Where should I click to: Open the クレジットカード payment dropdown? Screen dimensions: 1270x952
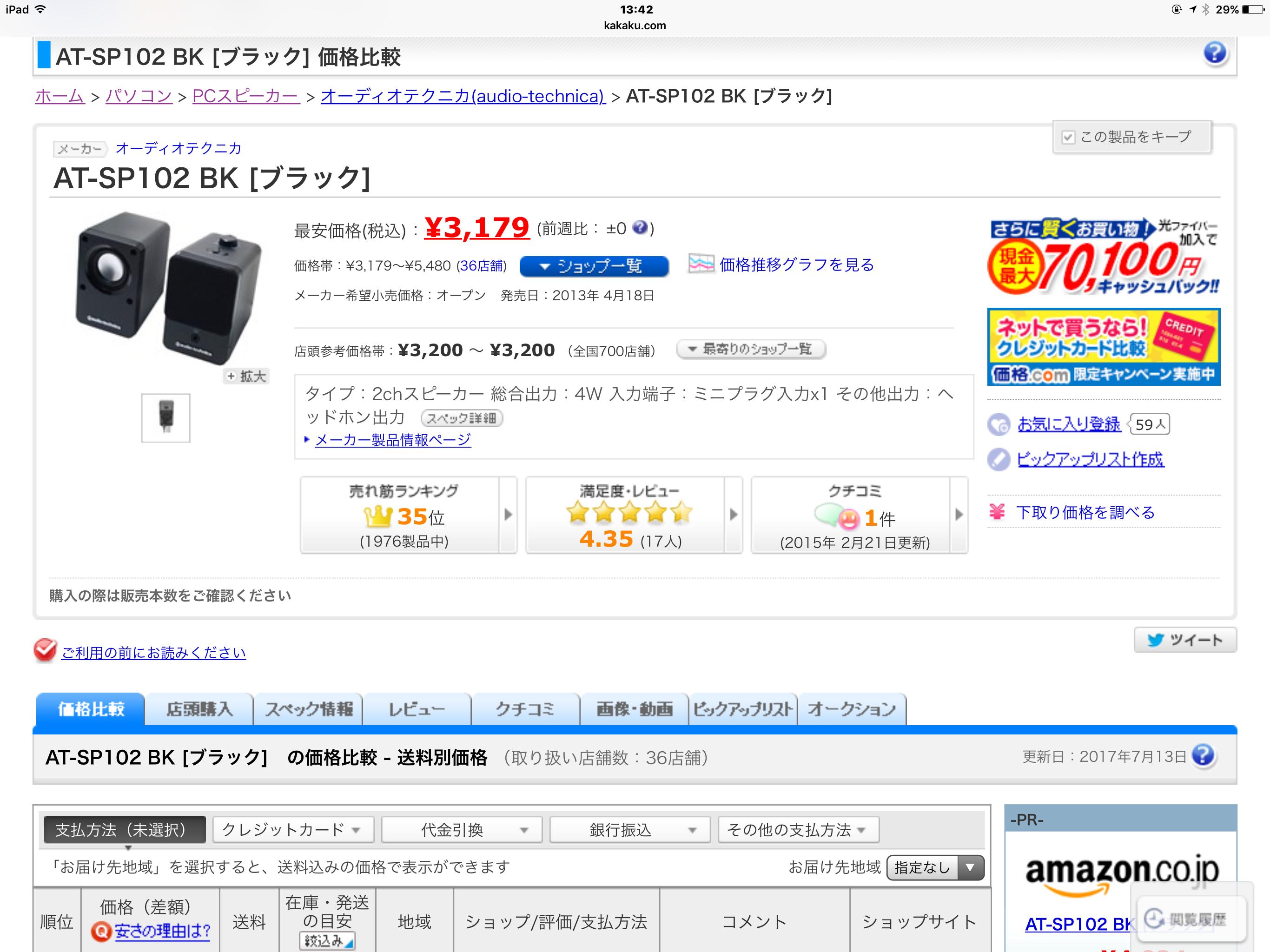pyautogui.click(x=292, y=830)
